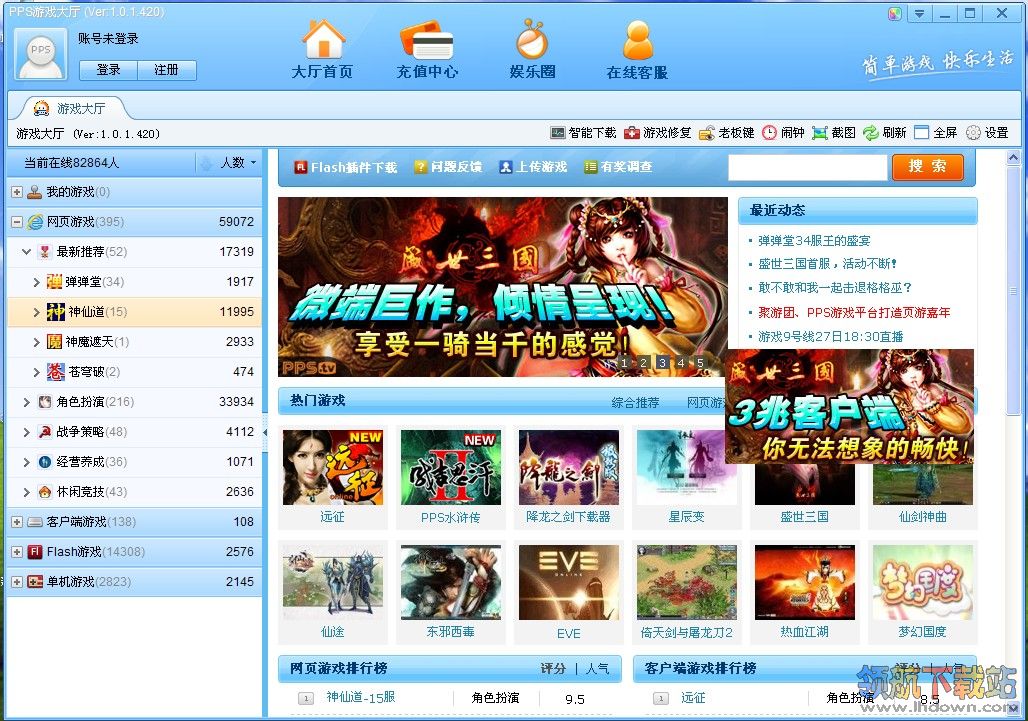
Task: Open news 盛世三国首服,活动不断
Action: coord(827,264)
